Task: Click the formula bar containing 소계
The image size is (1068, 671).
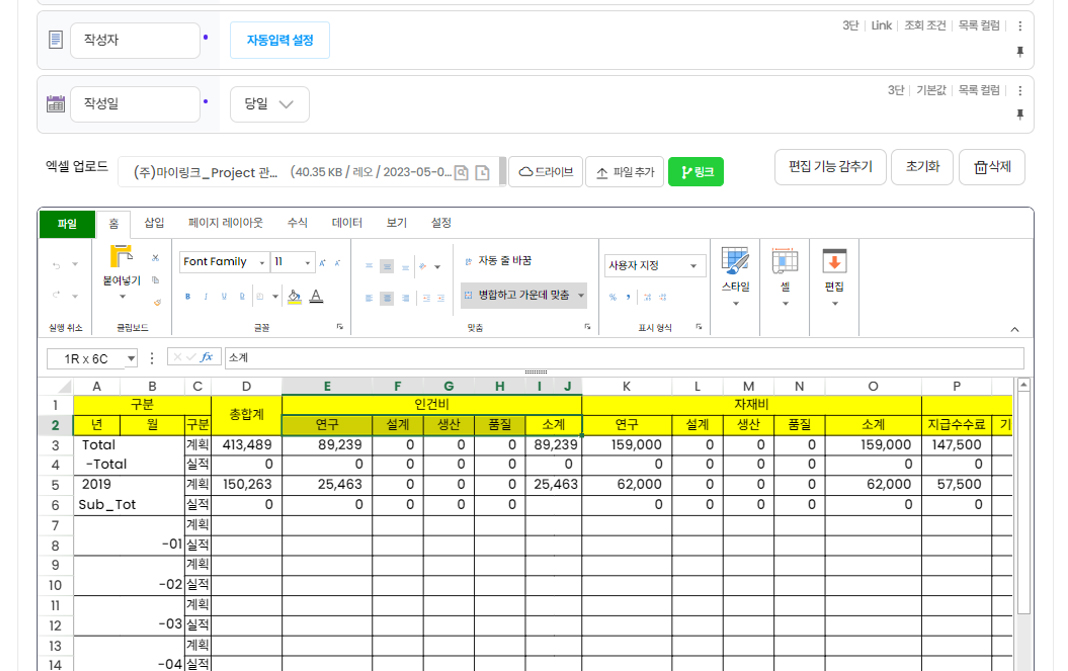Action: (x=620, y=358)
